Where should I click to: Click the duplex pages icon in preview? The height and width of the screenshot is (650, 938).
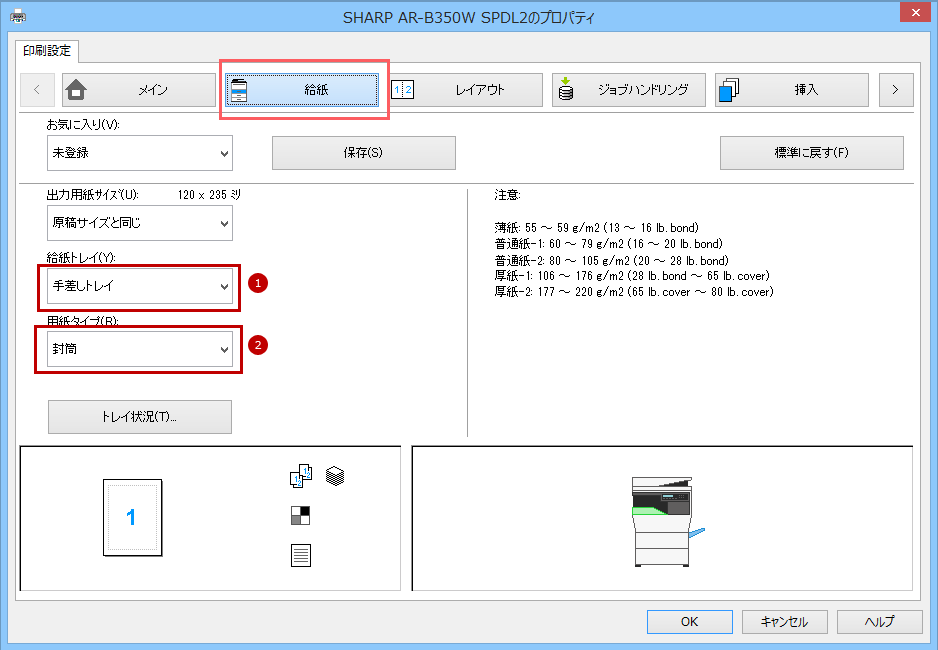coord(301,476)
